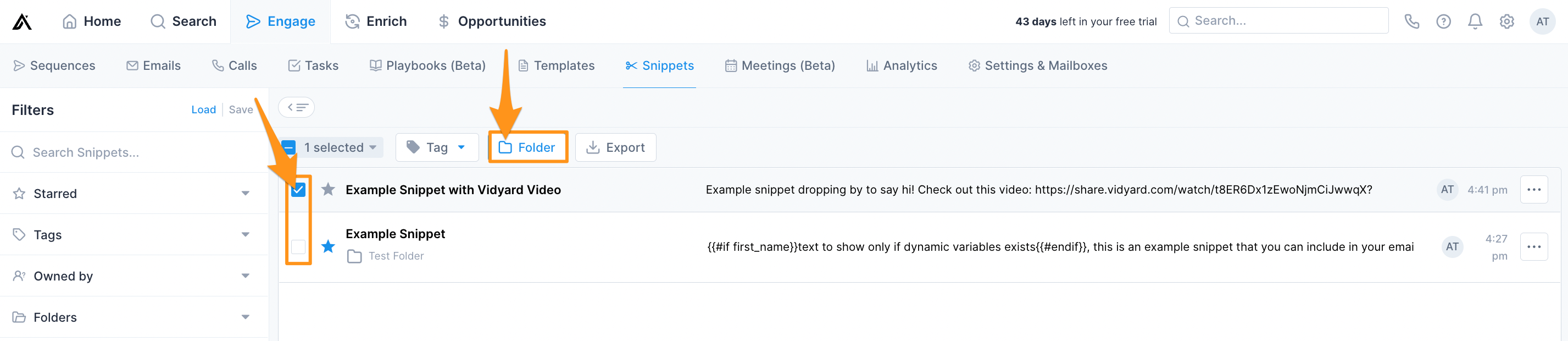This screenshot has height=341, width=1568.
Task: Go to the Enrich menu
Action: point(376,21)
